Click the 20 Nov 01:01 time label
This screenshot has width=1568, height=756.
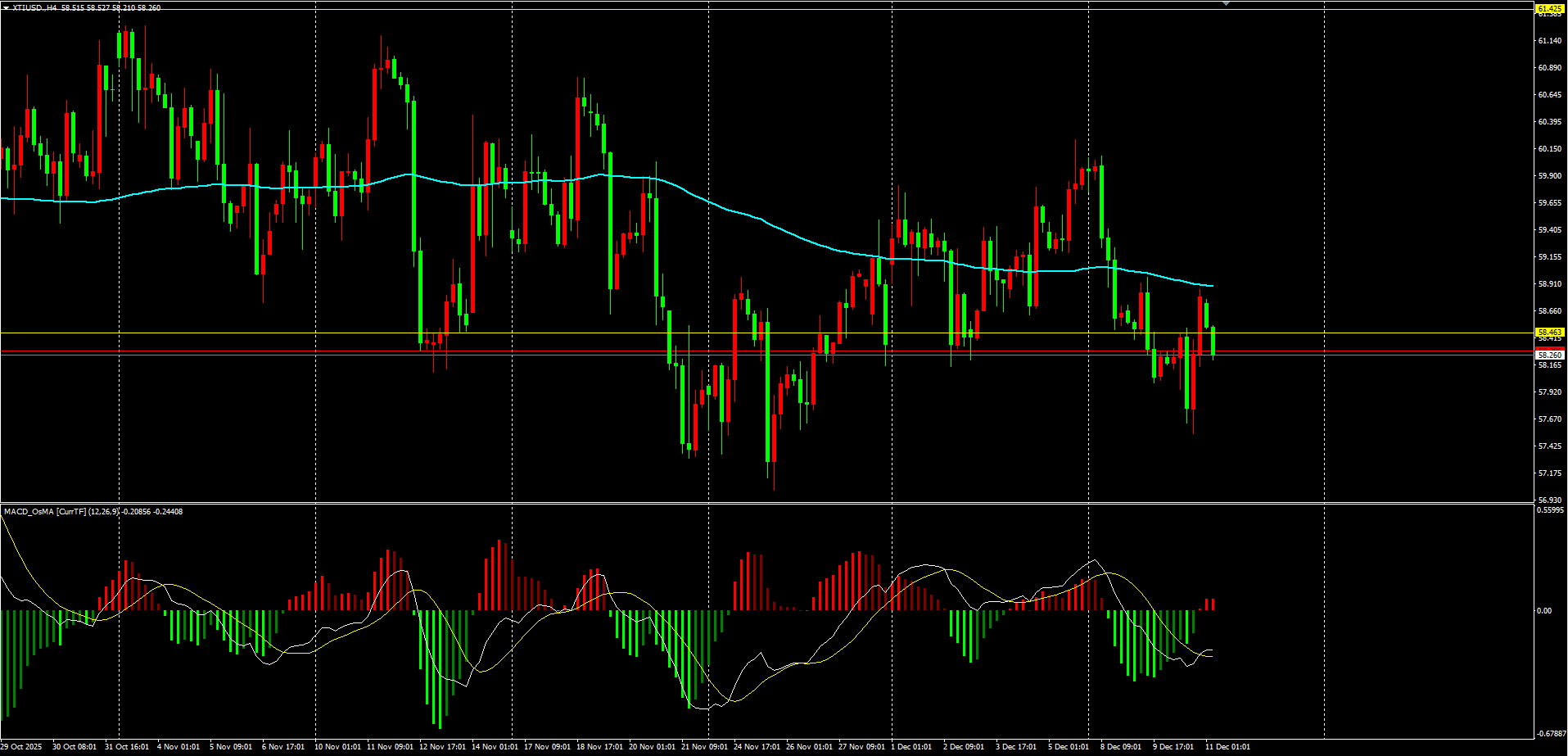[652, 747]
